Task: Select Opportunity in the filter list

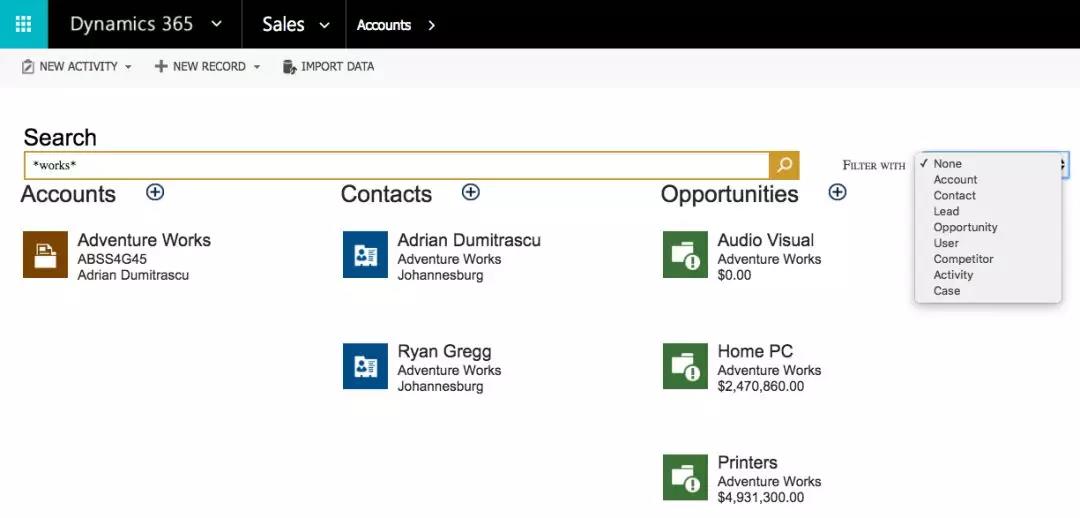Action: [x=965, y=227]
